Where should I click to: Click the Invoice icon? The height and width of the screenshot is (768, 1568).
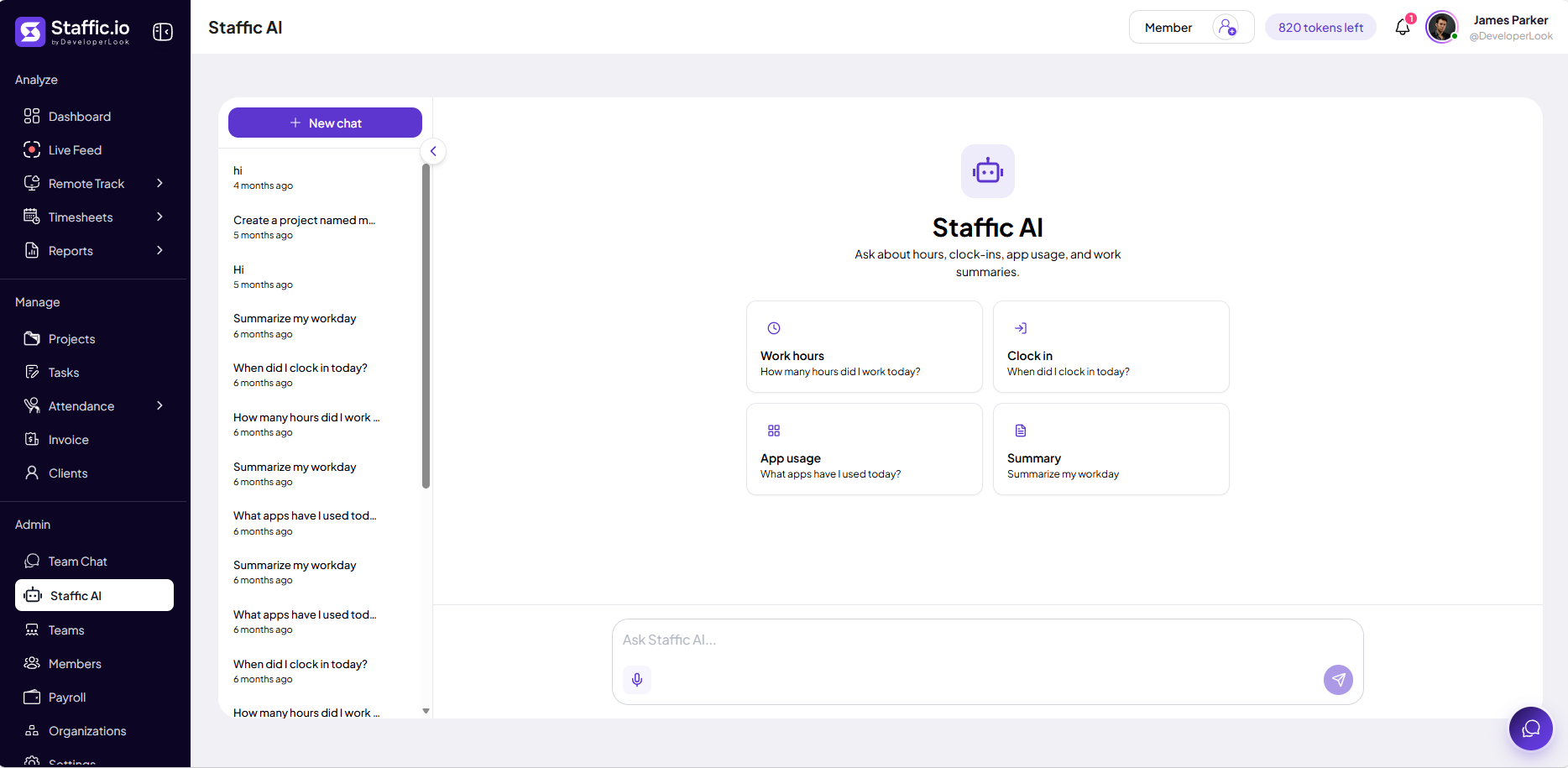(x=32, y=439)
